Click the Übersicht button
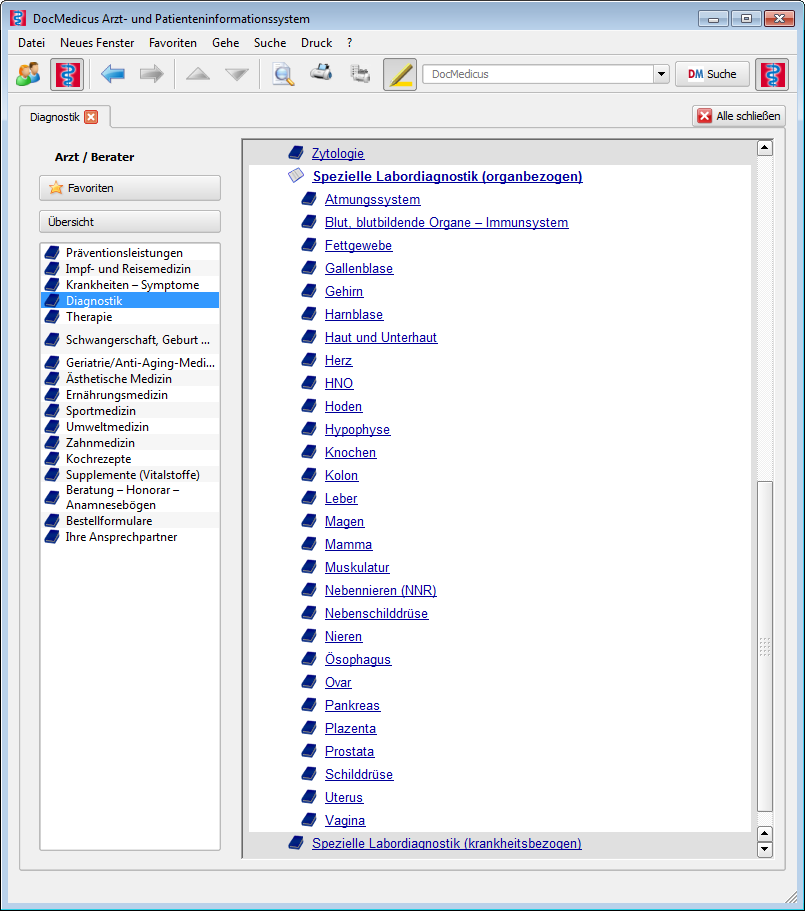805x911 pixels. (130, 222)
